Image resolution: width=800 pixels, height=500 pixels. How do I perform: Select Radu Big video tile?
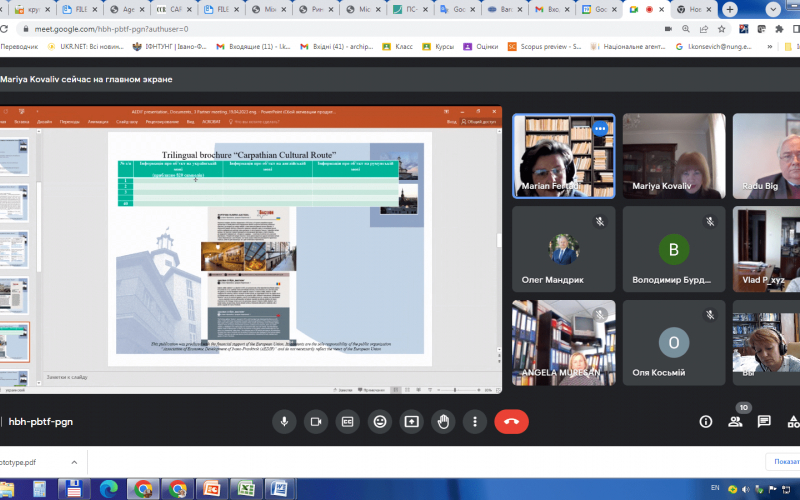point(766,156)
